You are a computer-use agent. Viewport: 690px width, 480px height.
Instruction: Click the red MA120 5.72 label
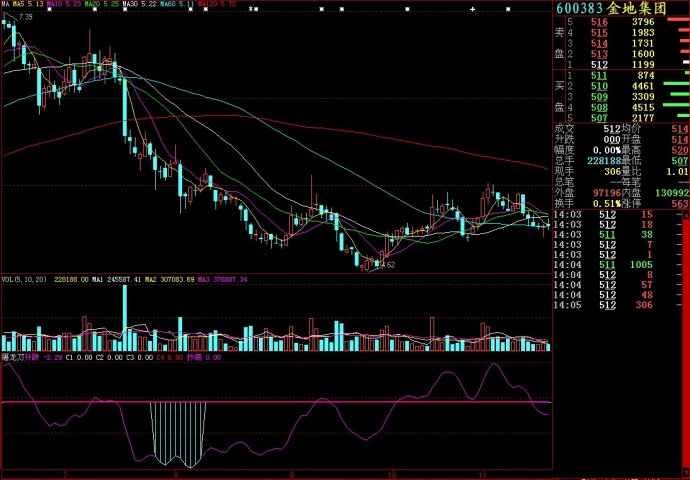pos(217,4)
